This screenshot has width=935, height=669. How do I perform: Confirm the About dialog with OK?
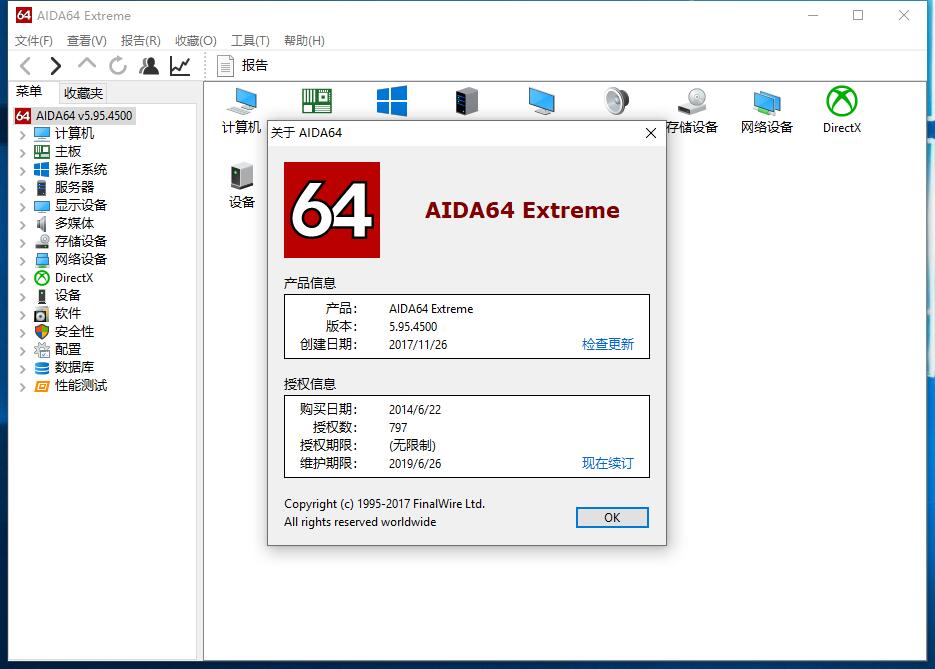(612, 518)
